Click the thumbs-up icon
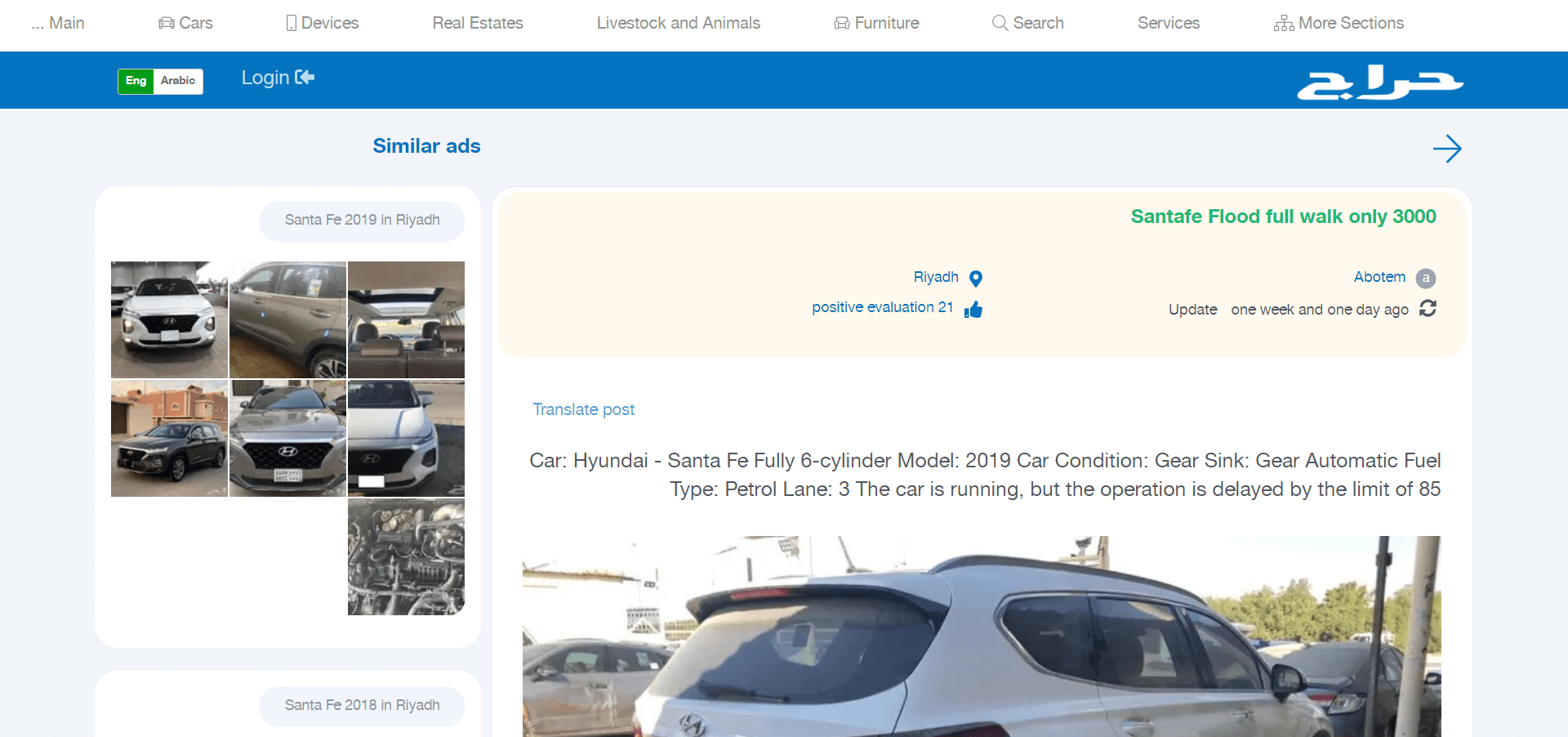The width and height of the screenshot is (1568, 737). 973,310
